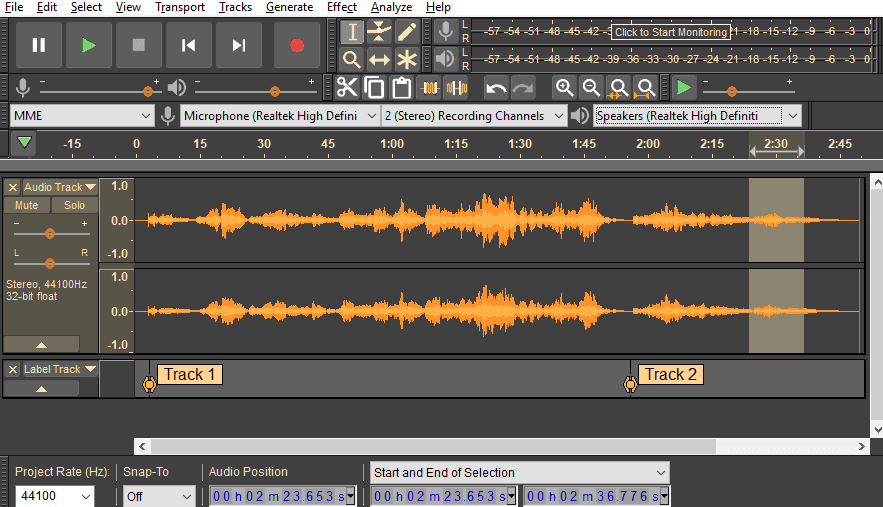Viewport: 883px width, 507px height.
Task: Click the Project Rate input field
Action: 44,496
